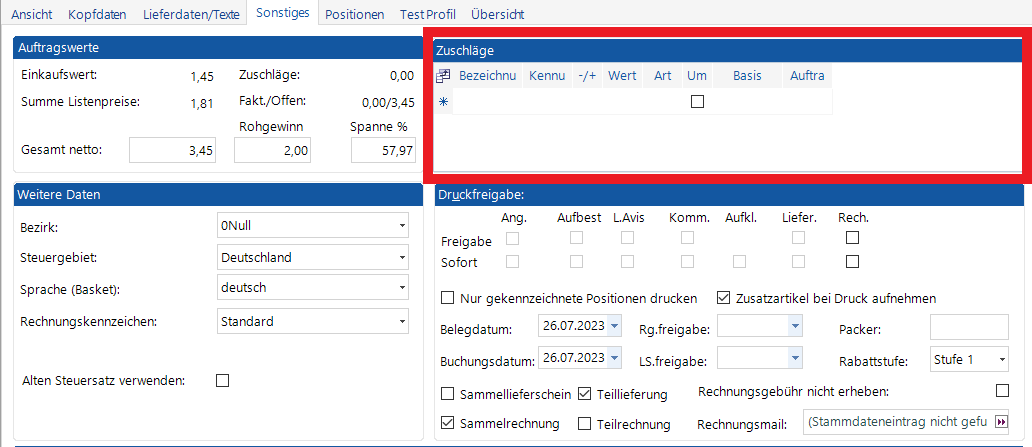The image size is (1032, 447).
Task: Toggle the Sammelrechnung checkbox
Action: (x=448, y=423)
